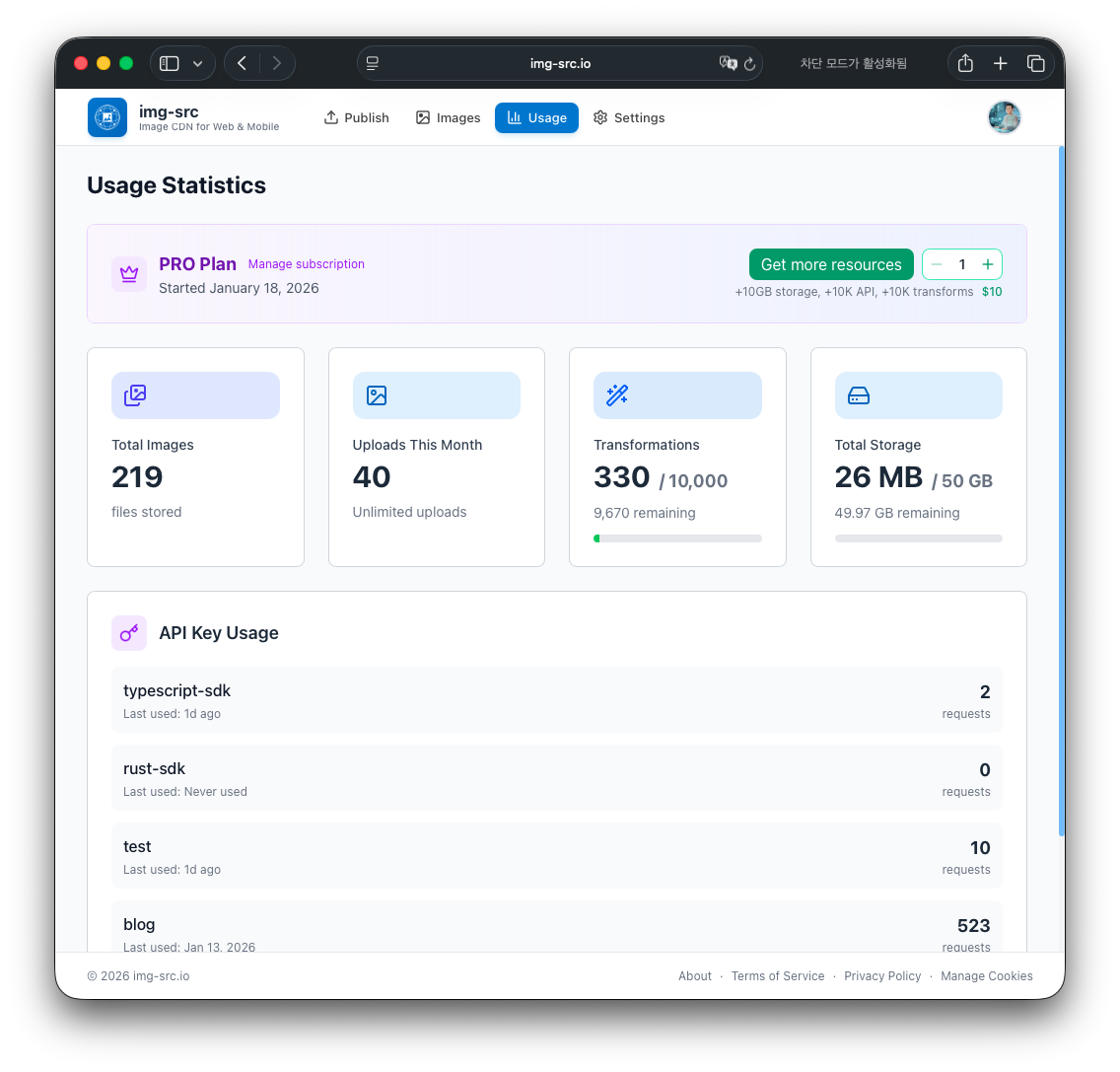Click the $10 price label

992,292
